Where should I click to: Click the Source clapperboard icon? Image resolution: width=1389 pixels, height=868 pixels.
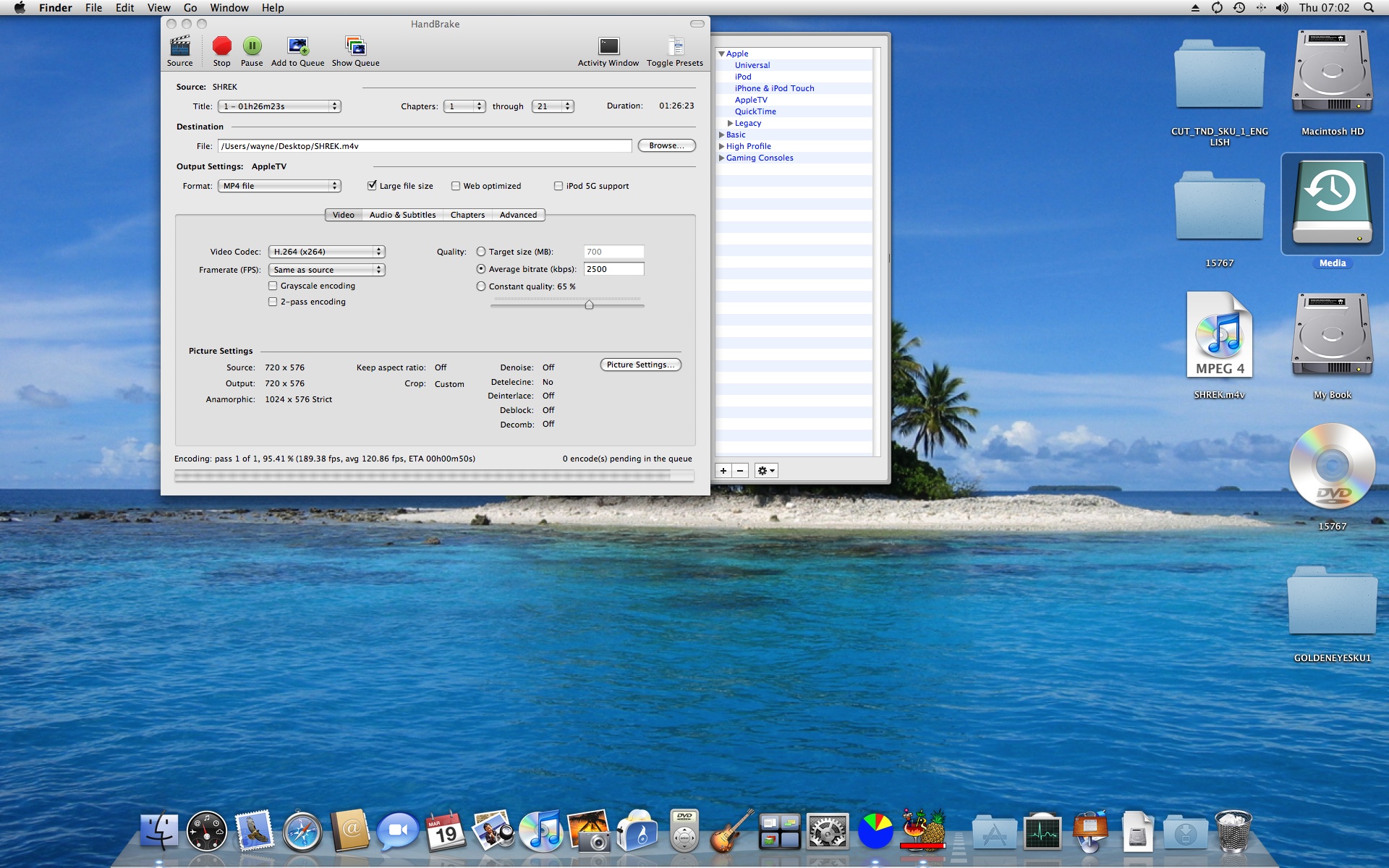pyautogui.click(x=179, y=47)
